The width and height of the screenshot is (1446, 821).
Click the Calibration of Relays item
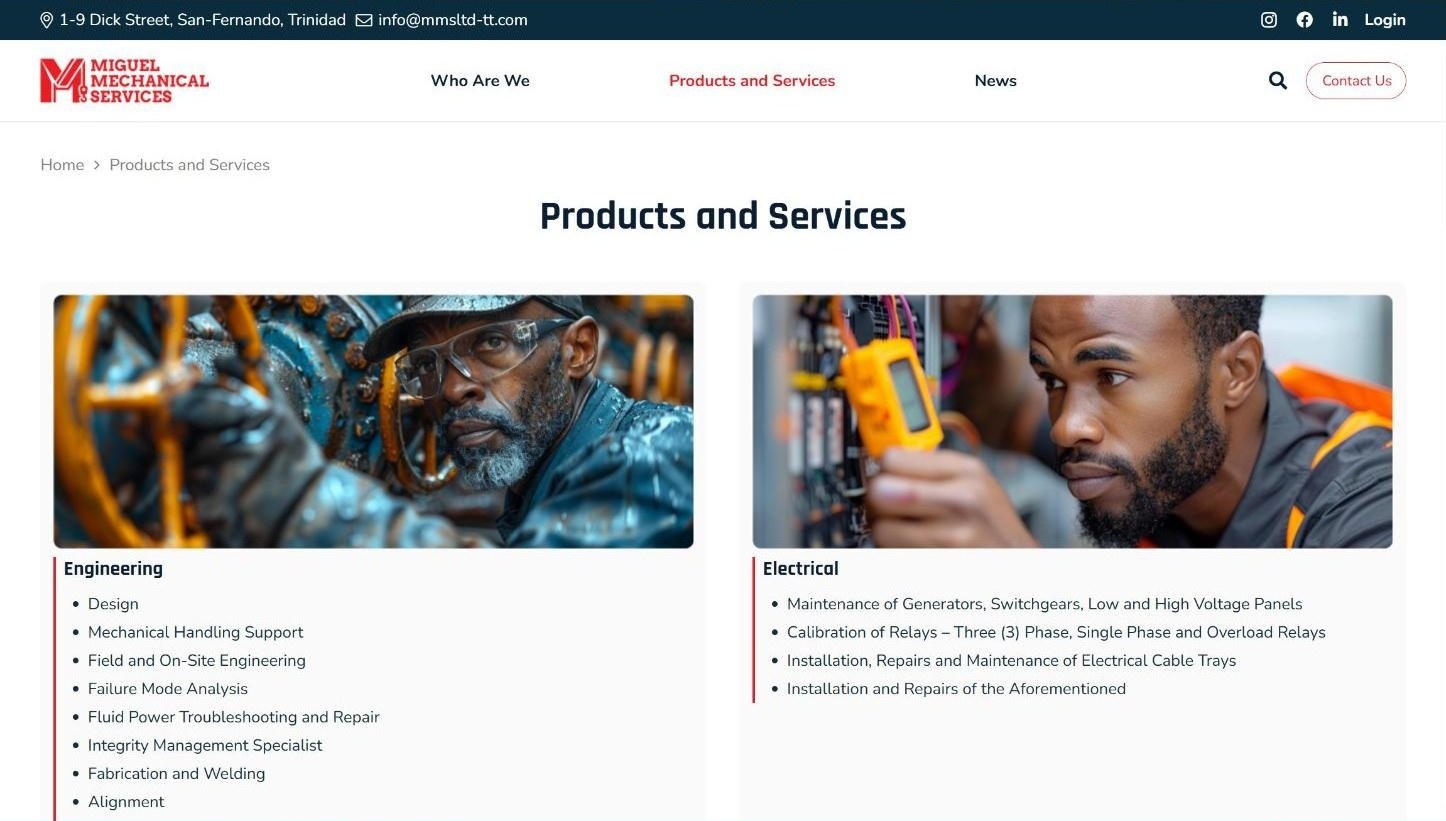tap(1056, 632)
